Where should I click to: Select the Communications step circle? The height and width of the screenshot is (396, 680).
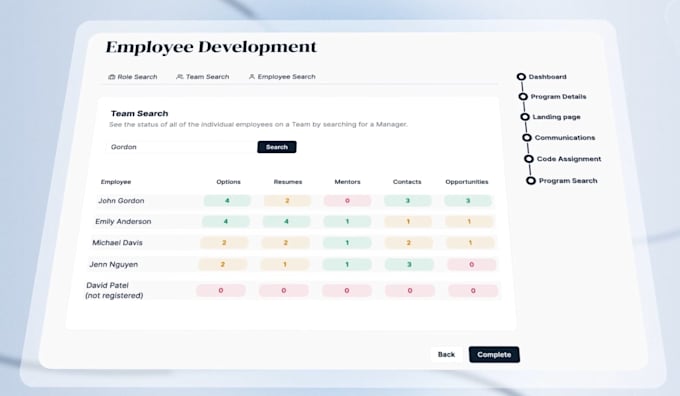(x=526, y=137)
